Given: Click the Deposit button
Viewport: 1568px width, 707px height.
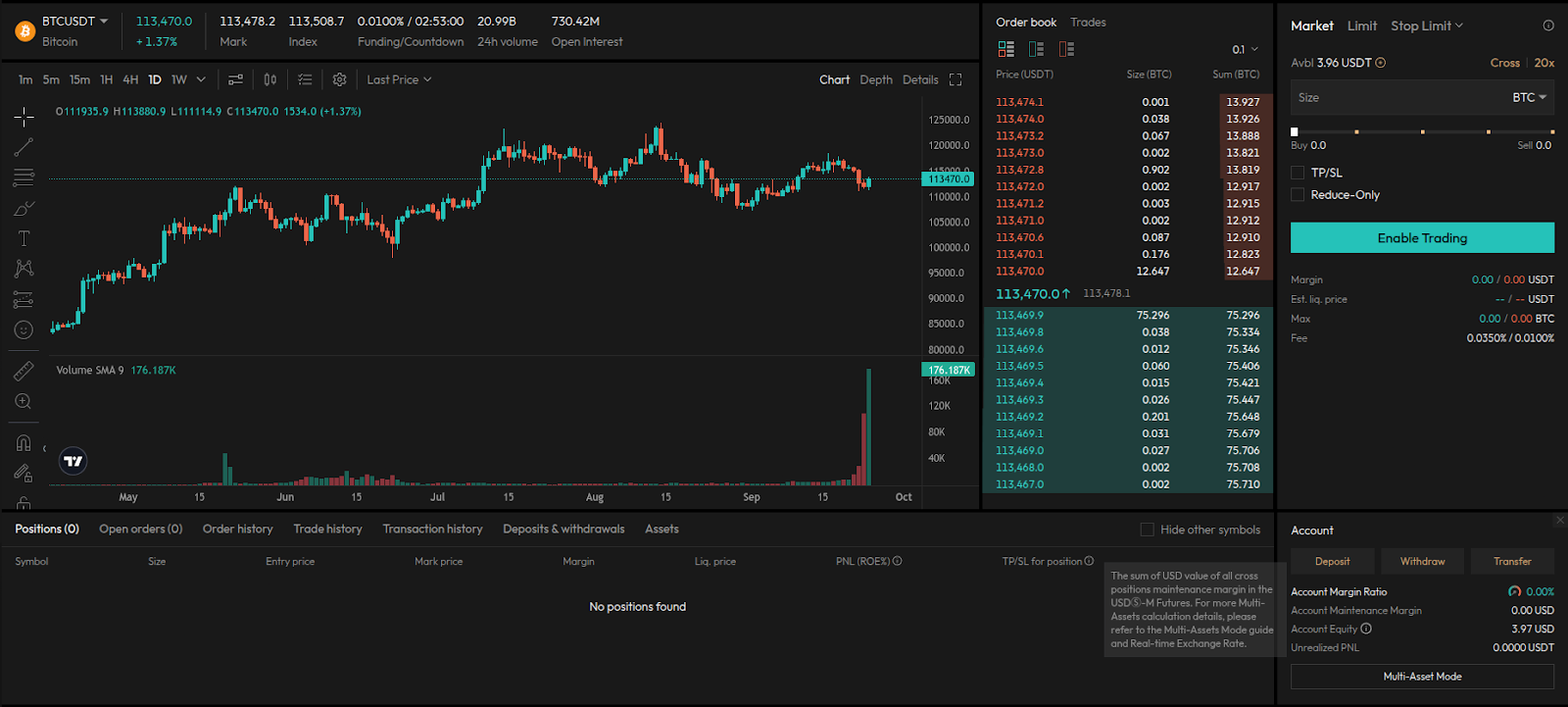Looking at the screenshot, I should pyautogui.click(x=1332, y=561).
